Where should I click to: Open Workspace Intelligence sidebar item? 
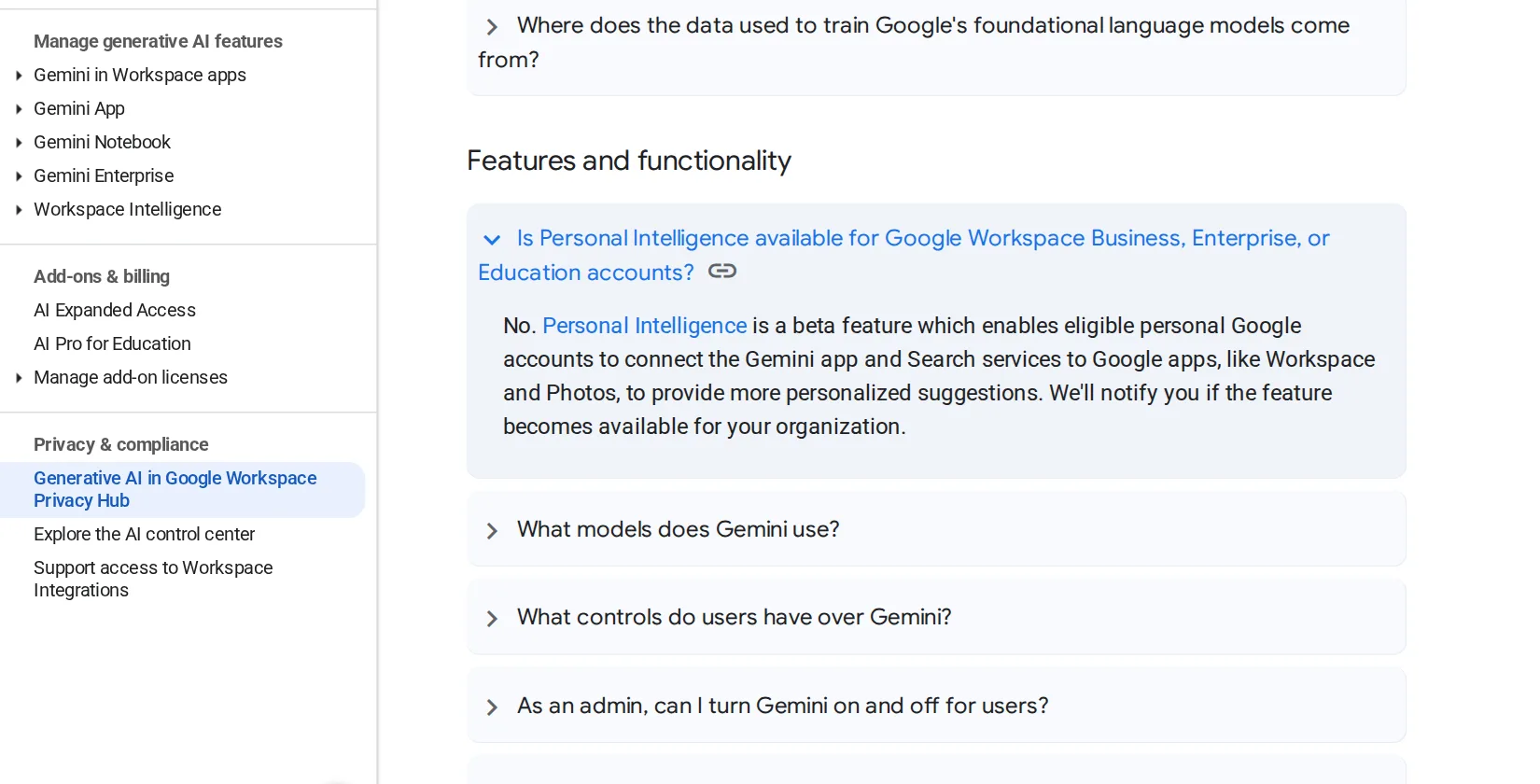click(127, 209)
